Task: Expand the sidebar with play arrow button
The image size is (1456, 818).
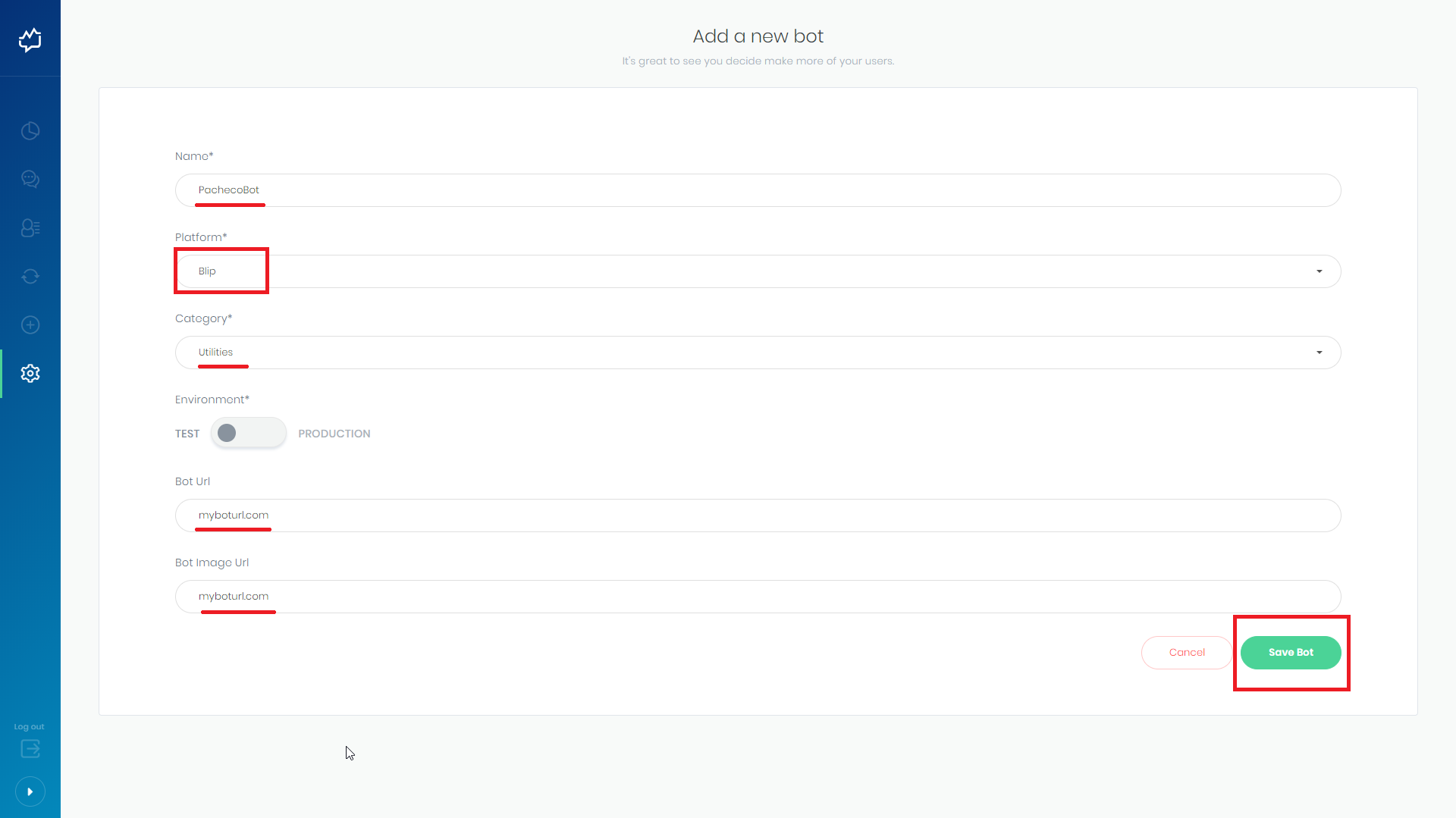Action: pos(30,791)
